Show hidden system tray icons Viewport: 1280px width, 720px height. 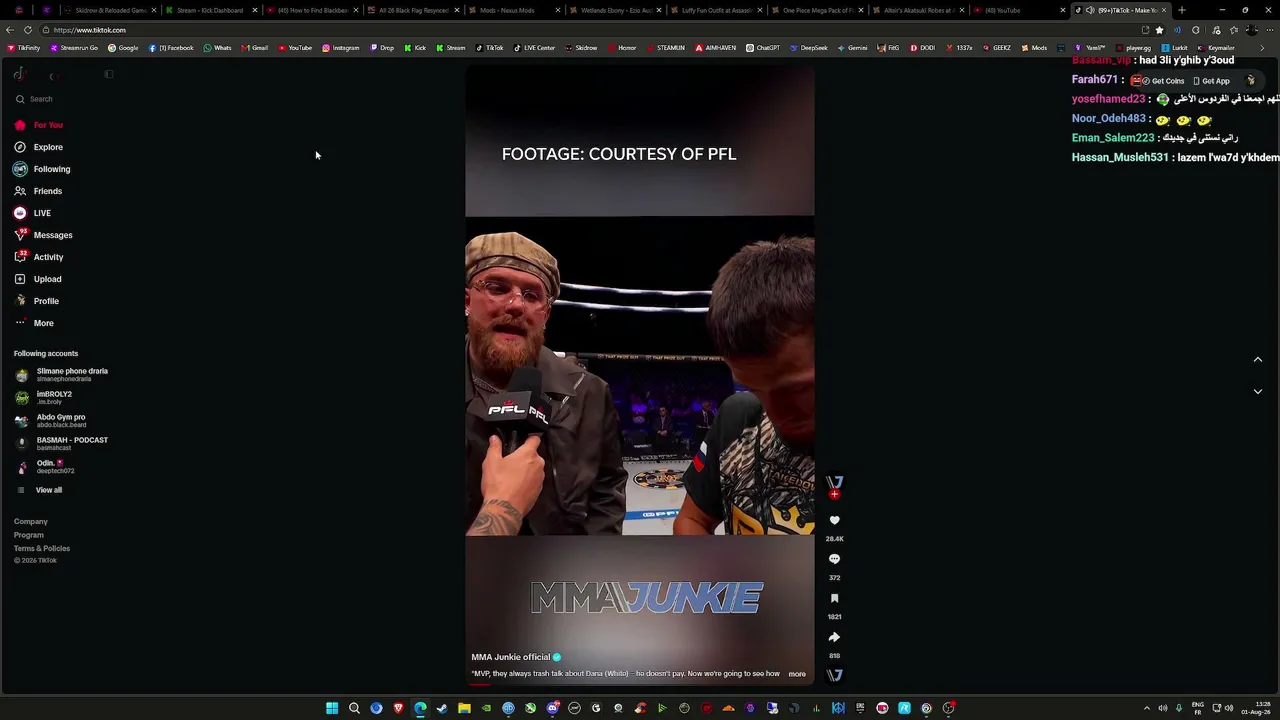(x=1147, y=708)
